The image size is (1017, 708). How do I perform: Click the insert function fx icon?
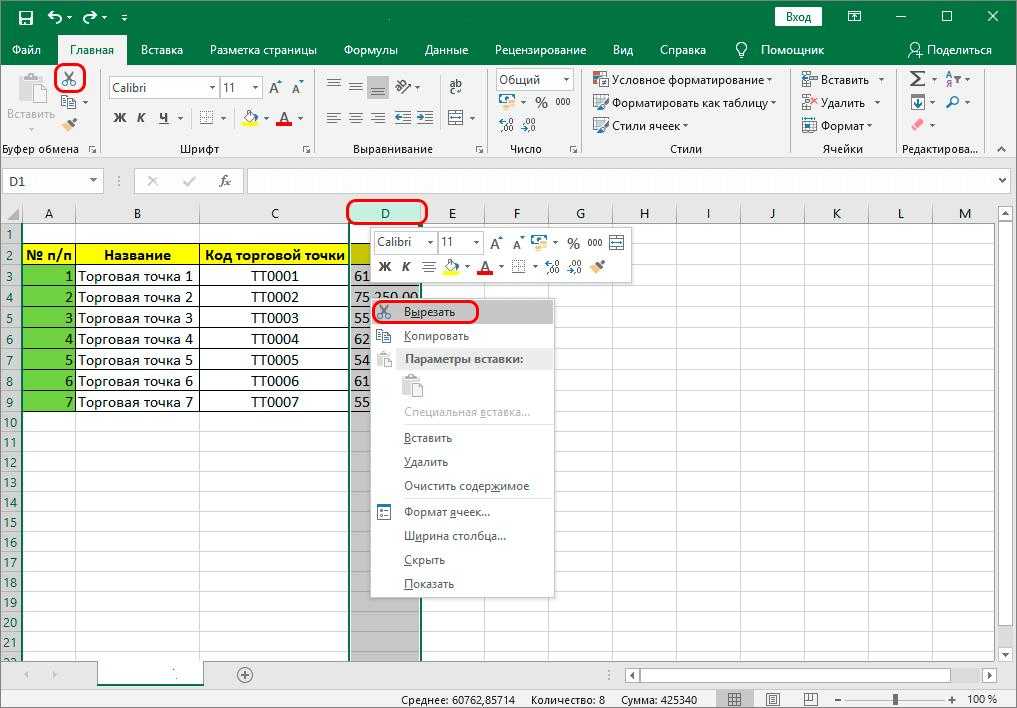pos(226,181)
